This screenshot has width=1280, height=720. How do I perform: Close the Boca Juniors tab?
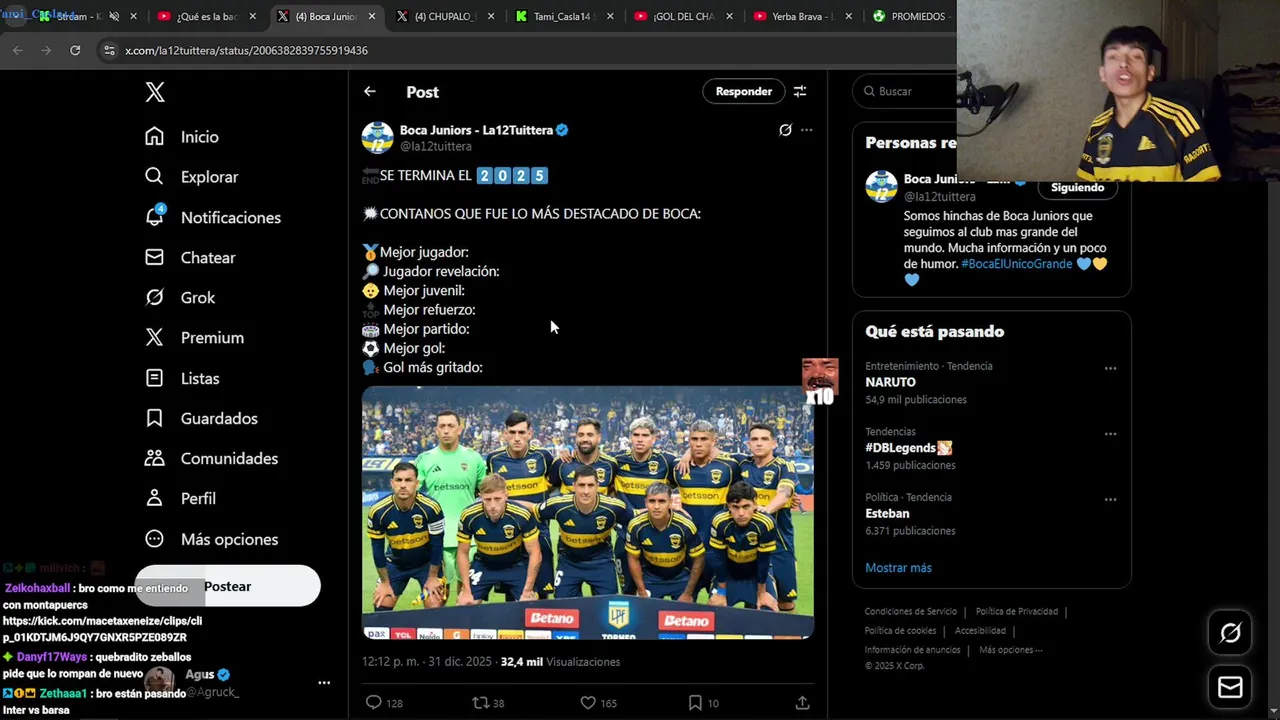pos(372,17)
